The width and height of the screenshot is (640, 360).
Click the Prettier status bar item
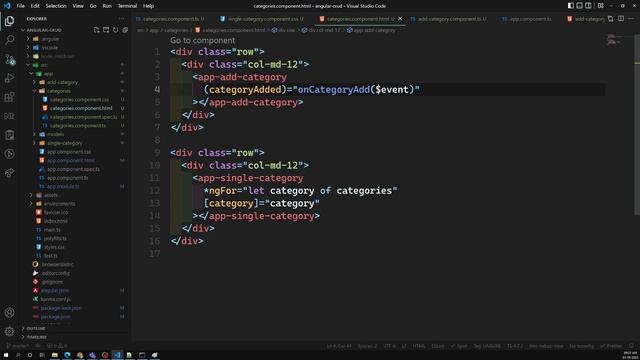[x=611, y=346]
